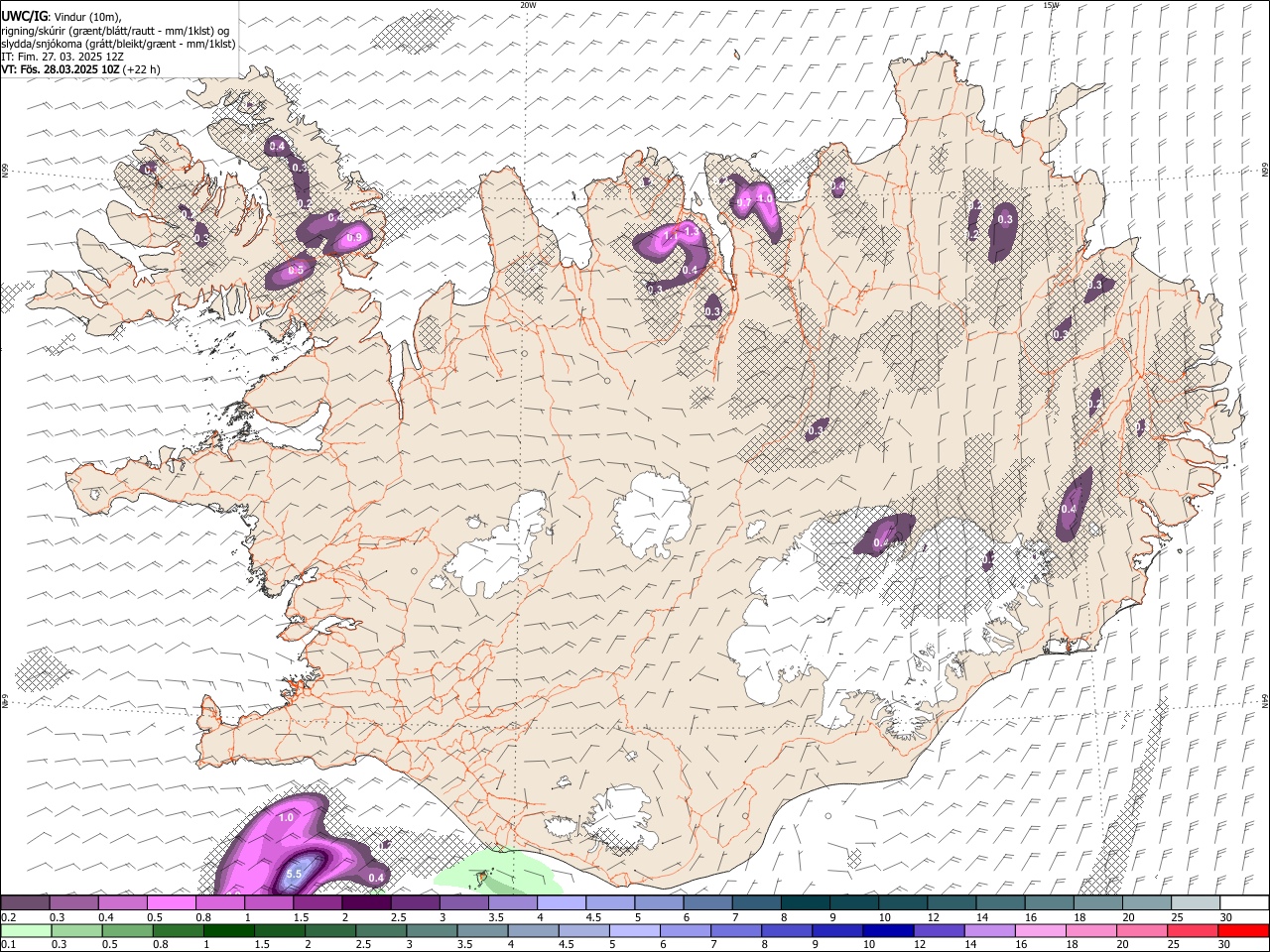Click the bright pink 0.5 snow legend swatch
Viewport: 1270px width, 952px height.
(171, 902)
